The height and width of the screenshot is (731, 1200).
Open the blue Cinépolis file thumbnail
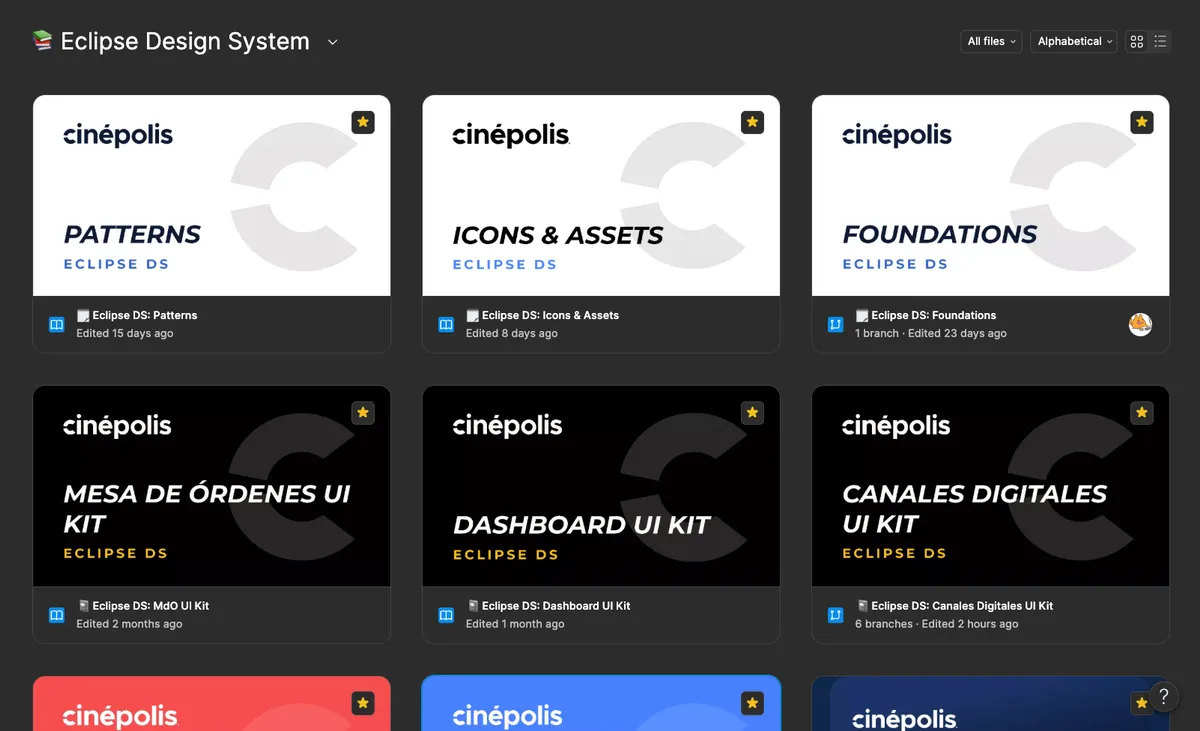(x=601, y=704)
